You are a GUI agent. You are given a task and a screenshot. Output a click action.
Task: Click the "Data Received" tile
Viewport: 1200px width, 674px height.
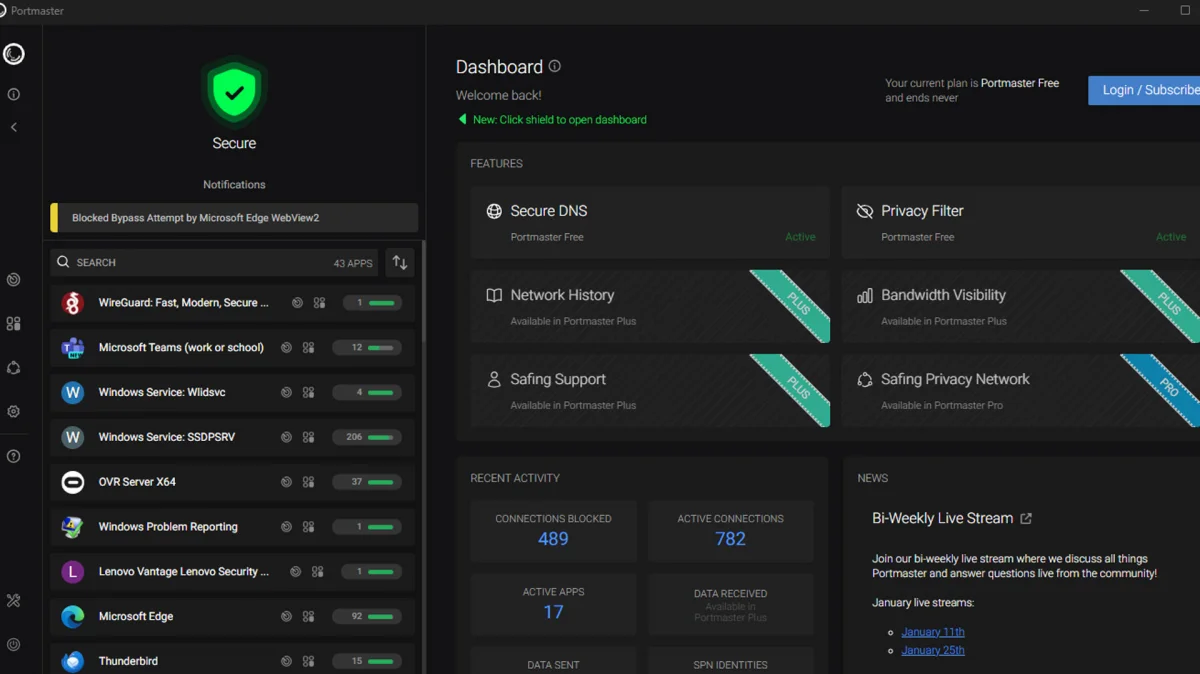tap(730, 604)
